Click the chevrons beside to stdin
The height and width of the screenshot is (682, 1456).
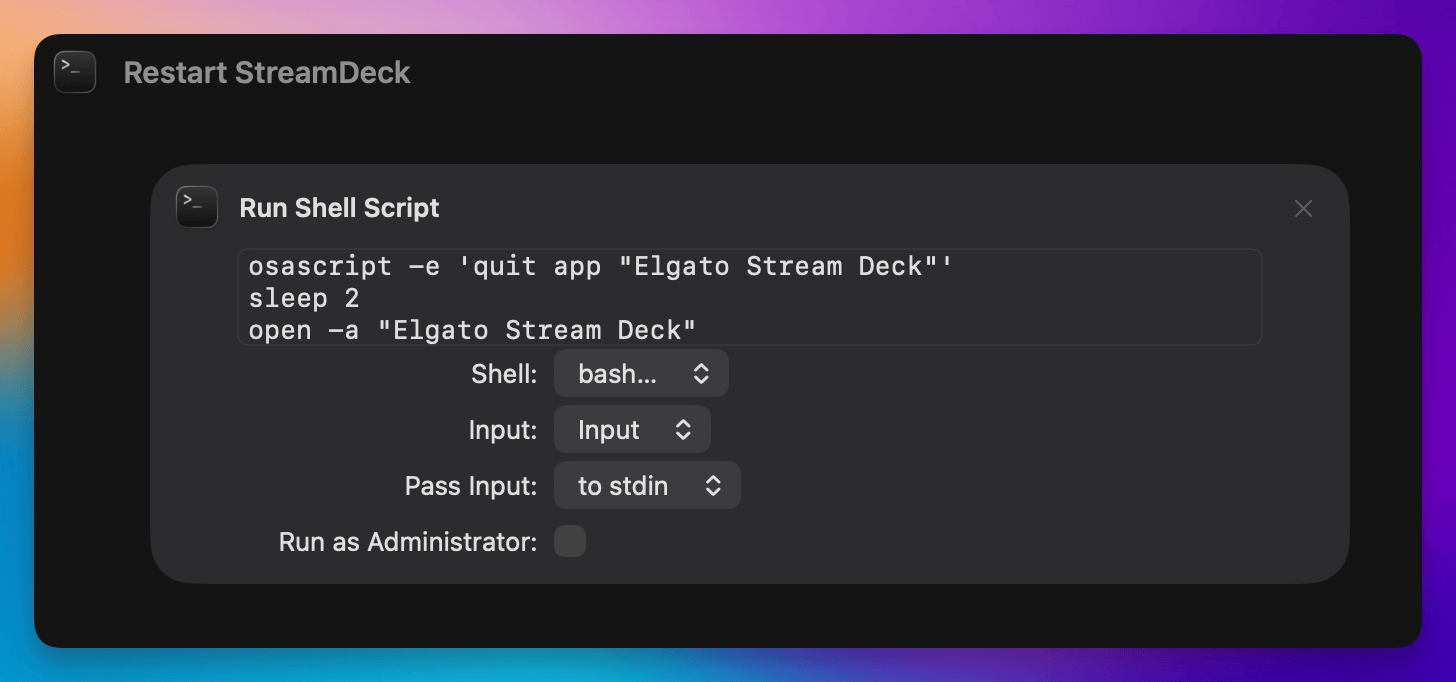point(713,486)
